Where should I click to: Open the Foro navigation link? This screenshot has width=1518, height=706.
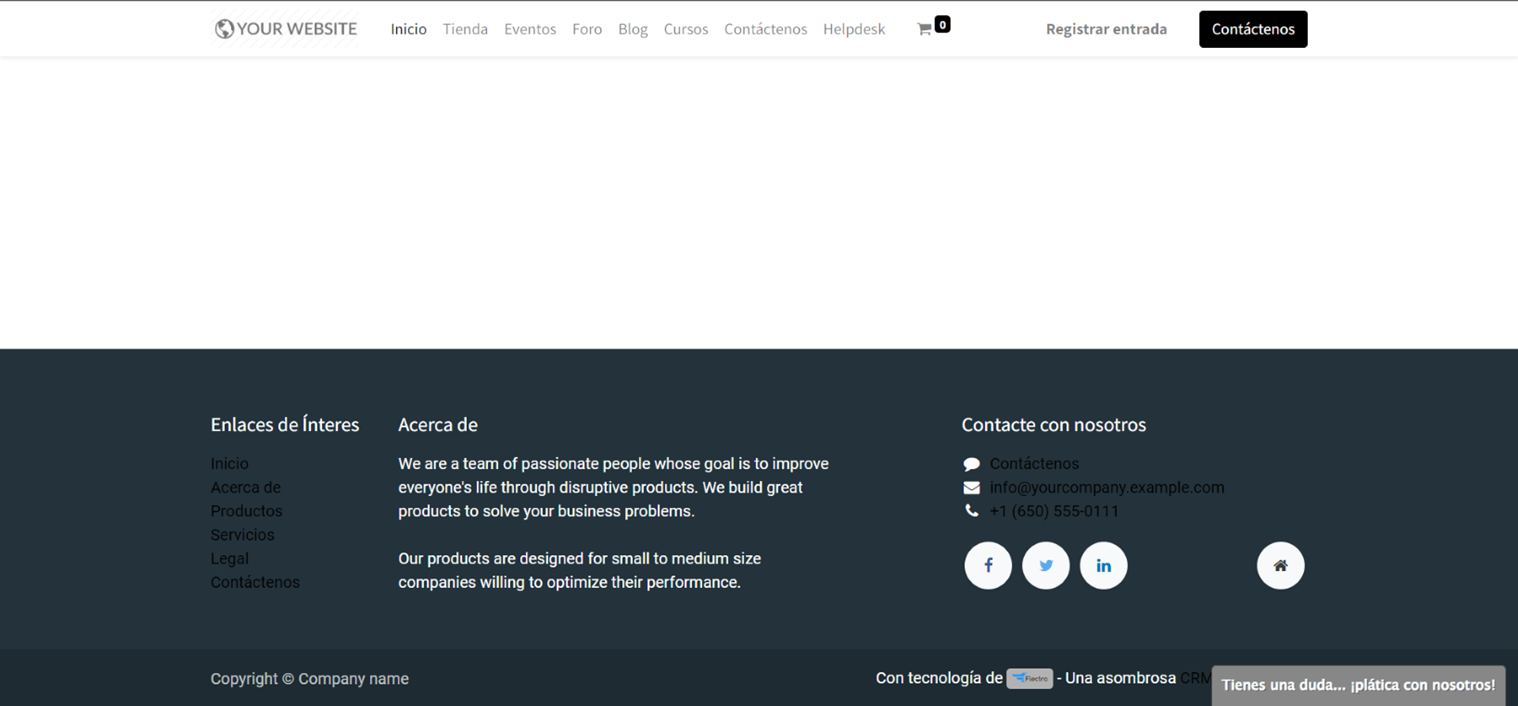click(587, 29)
